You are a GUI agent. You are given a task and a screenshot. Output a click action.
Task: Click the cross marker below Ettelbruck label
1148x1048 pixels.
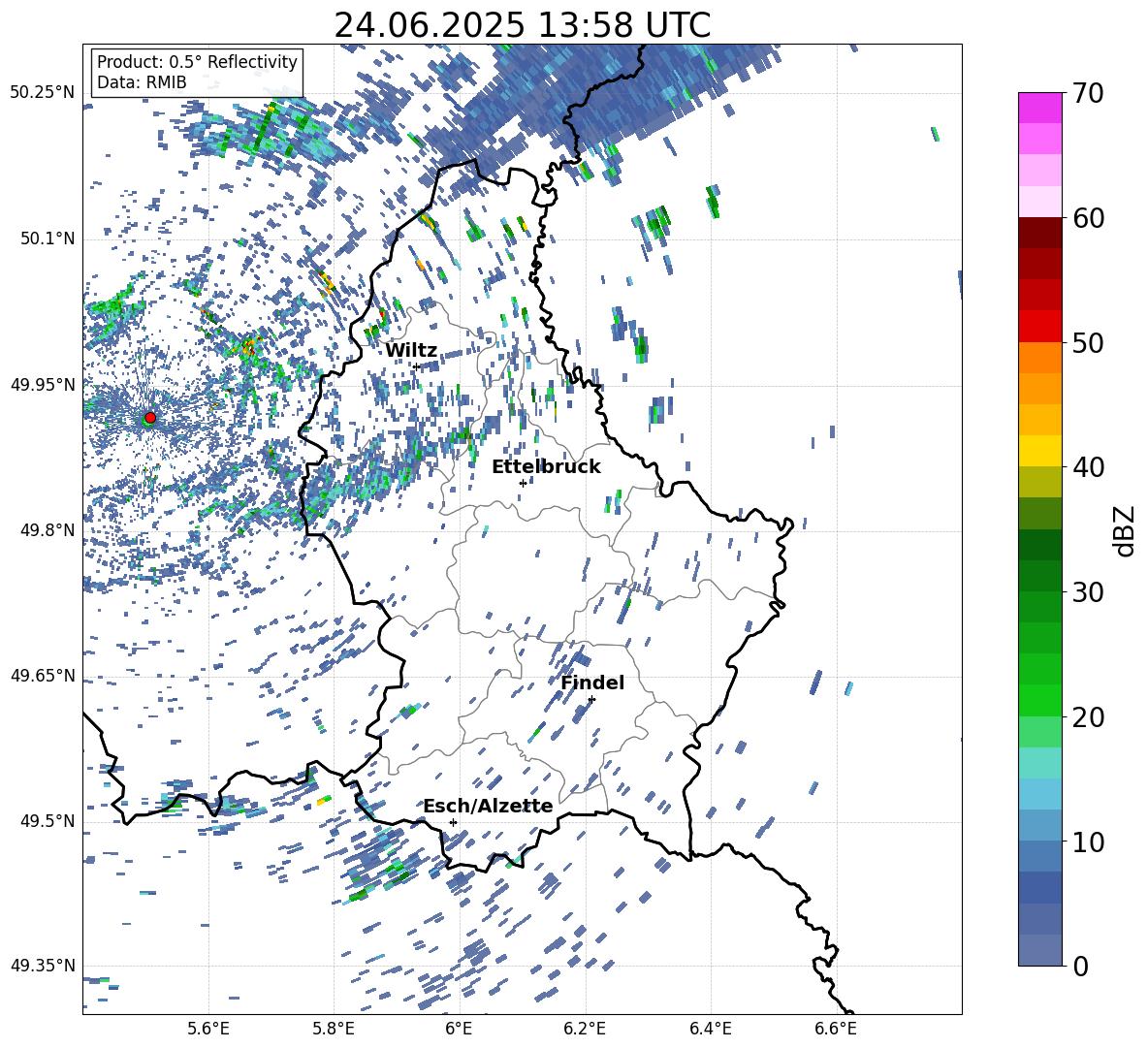click(523, 483)
